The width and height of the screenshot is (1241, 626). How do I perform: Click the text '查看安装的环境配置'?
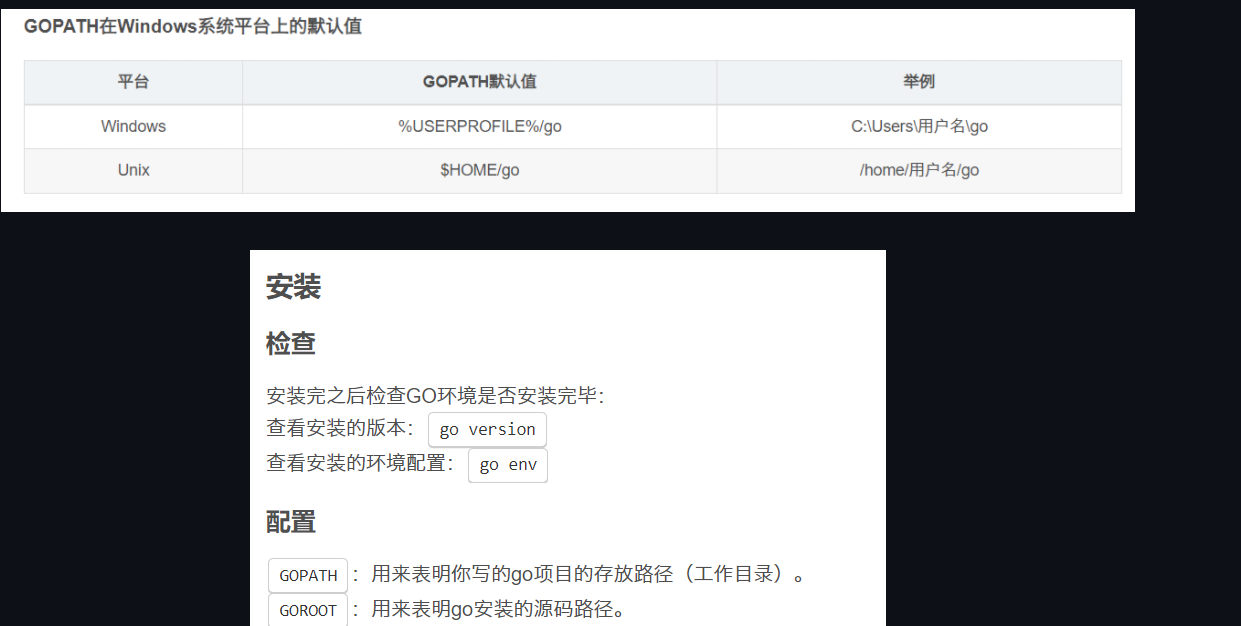point(355,463)
